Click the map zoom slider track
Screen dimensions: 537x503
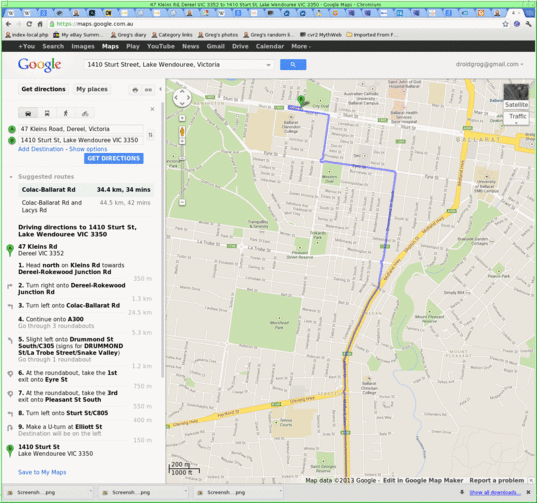tap(182, 171)
